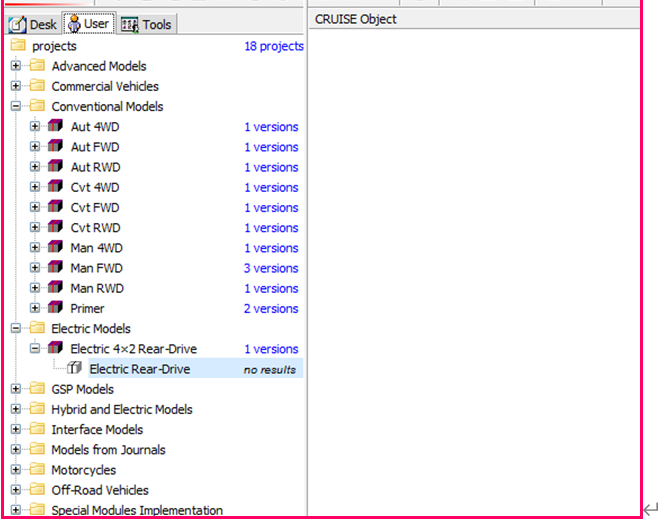The image size is (659, 521).
Task: Click the Man 4WD project cube icon
Action: (x=55, y=246)
